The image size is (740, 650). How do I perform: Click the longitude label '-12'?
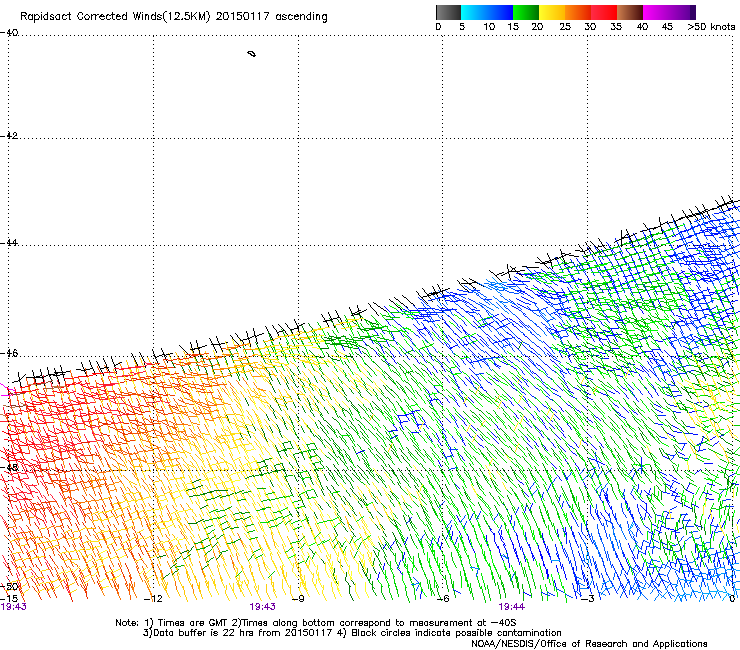pos(153,599)
